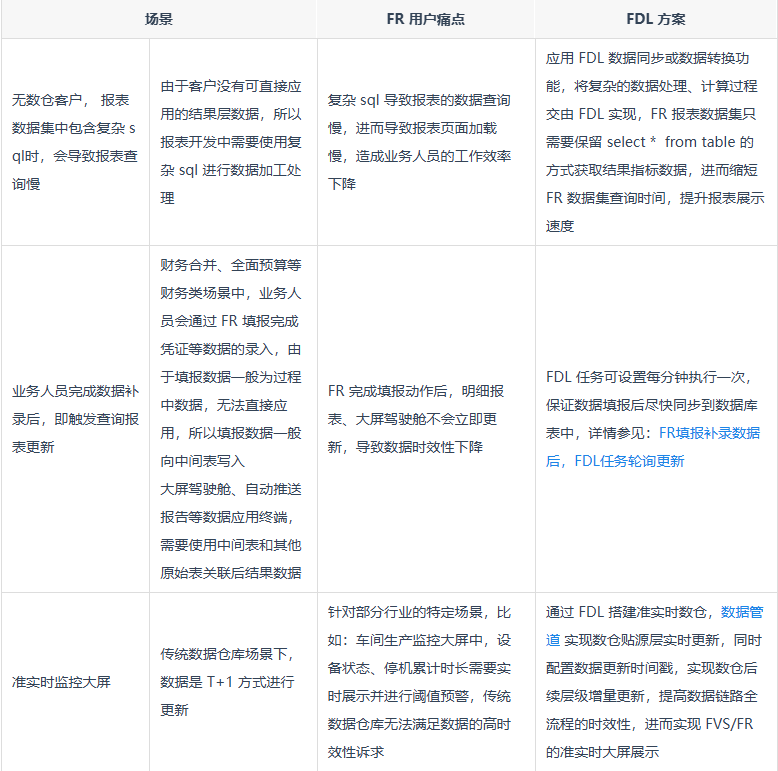The width and height of the screenshot is (778, 771).
Task: Click the FR 用户痛点 column header
Action: 426,19
